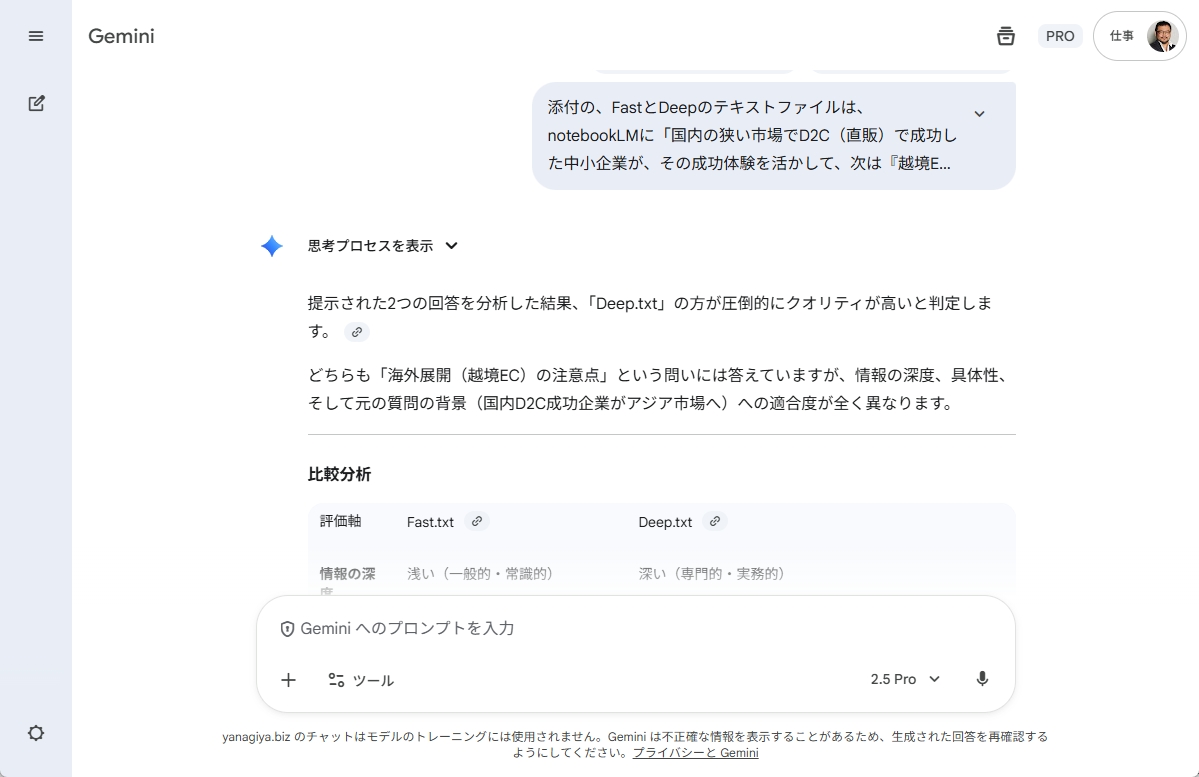Image resolution: width=1199 pixels, height=777 pixels.
Task: Click the Gemini prompt input field
Action: (x=600, y=628)
